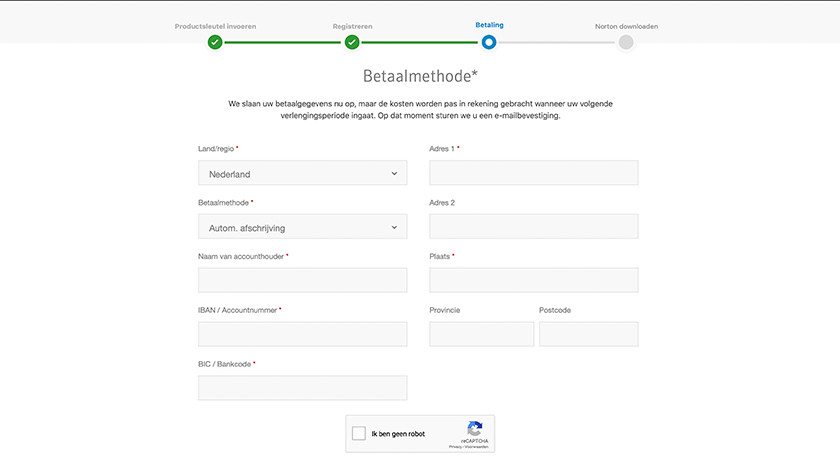Select the BIC / Bankcode input
This screenshot has height=473, width=840.
click(302, 388)
